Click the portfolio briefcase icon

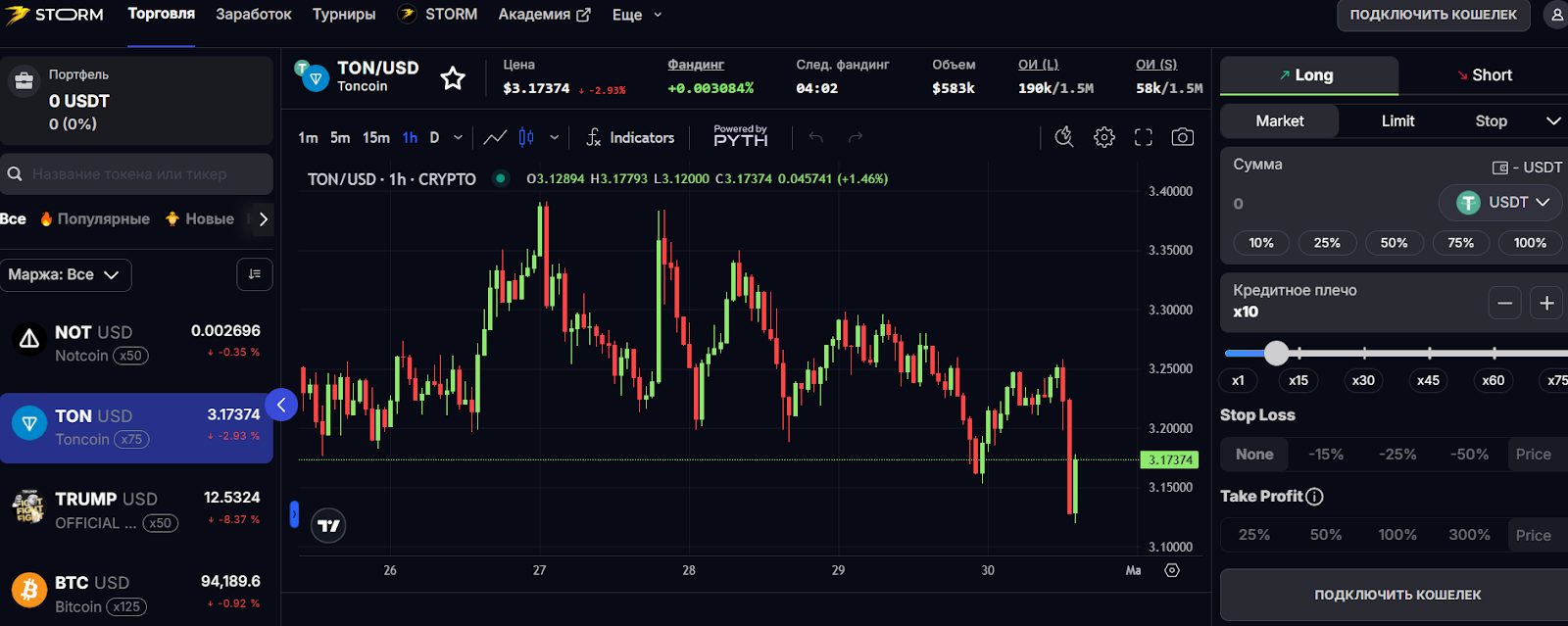pyautogui.click(x=23, y=82)
